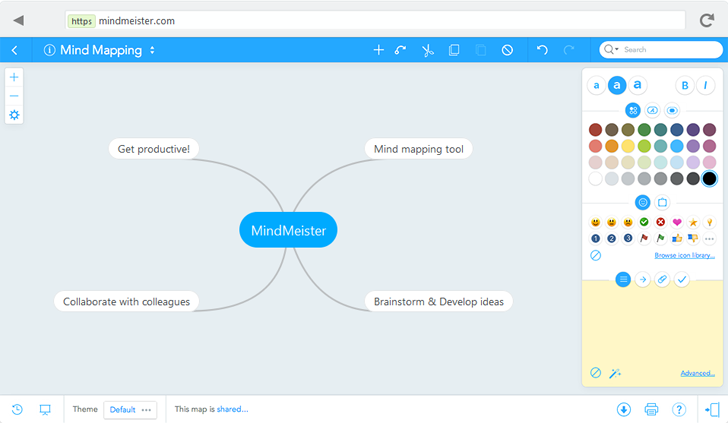This screenshot has height=423, width=728.
Task: Click the shared link in footer
Action: (x=232, y=409)
